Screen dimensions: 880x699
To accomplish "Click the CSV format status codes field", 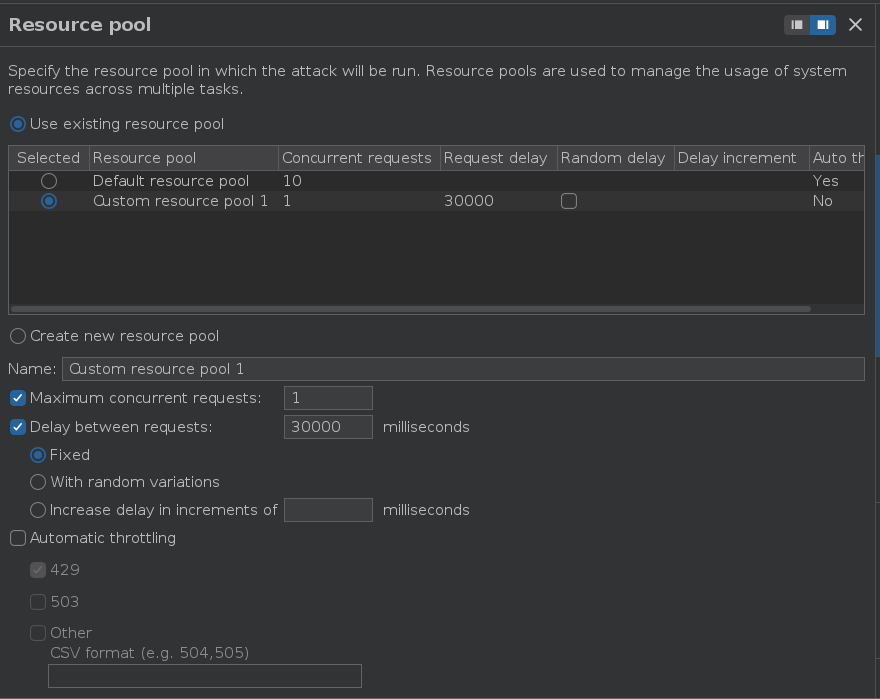I will point(205,676).
